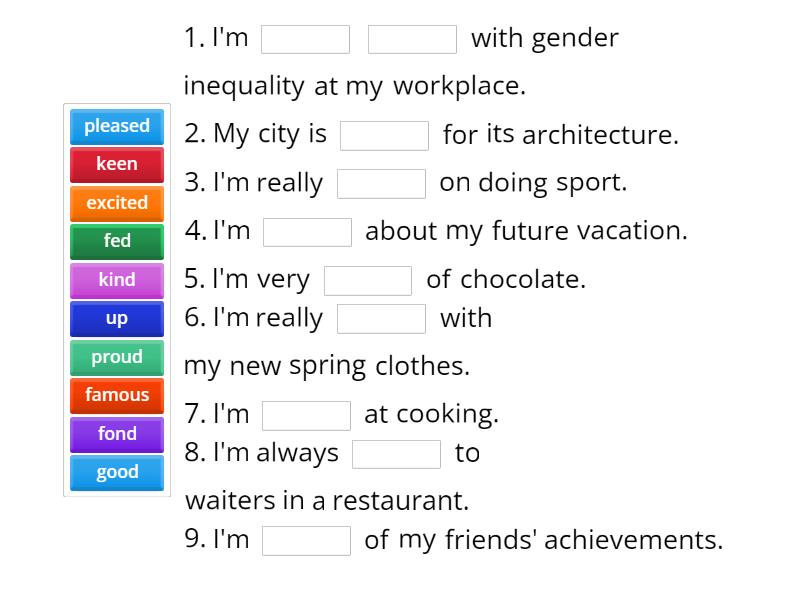
Task: Click the blank before "of chocolate"
Action: pos(368,279)
